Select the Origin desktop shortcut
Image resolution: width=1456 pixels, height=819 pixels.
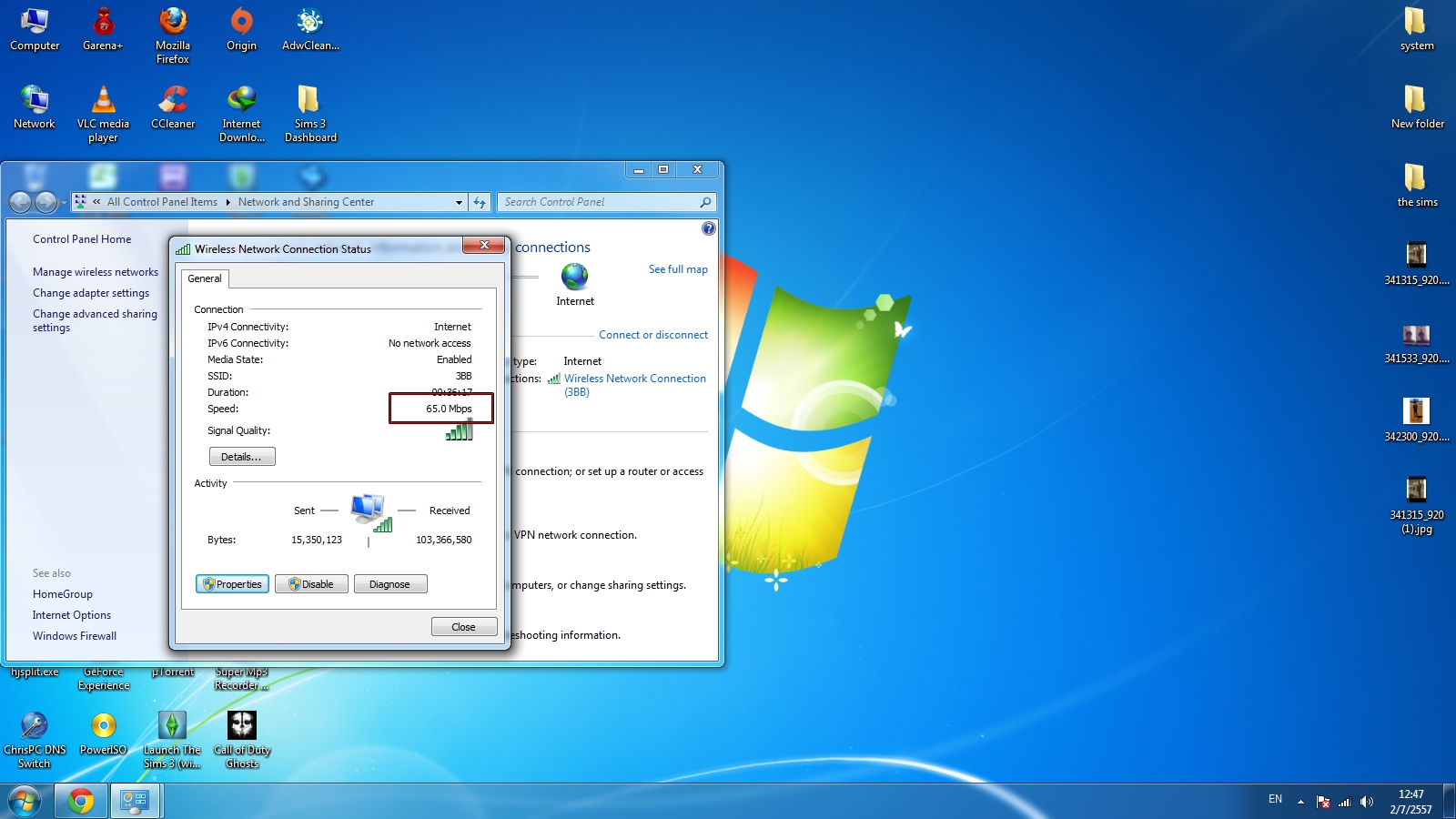[x=241, y=29]
